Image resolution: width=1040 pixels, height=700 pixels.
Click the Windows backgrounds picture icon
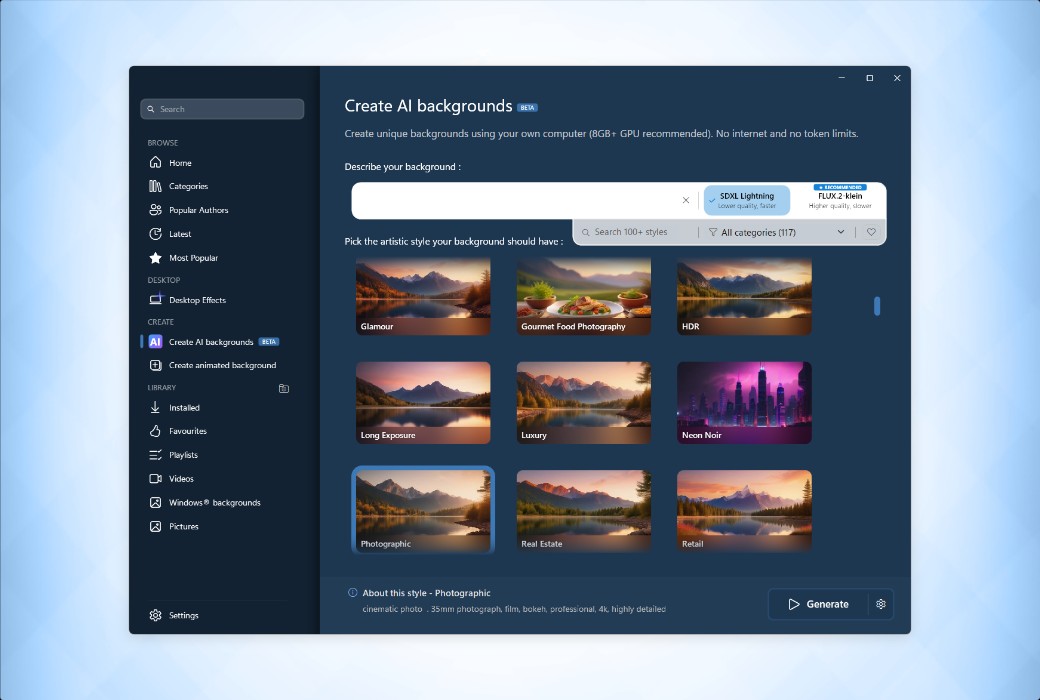[x=155, y=503]
